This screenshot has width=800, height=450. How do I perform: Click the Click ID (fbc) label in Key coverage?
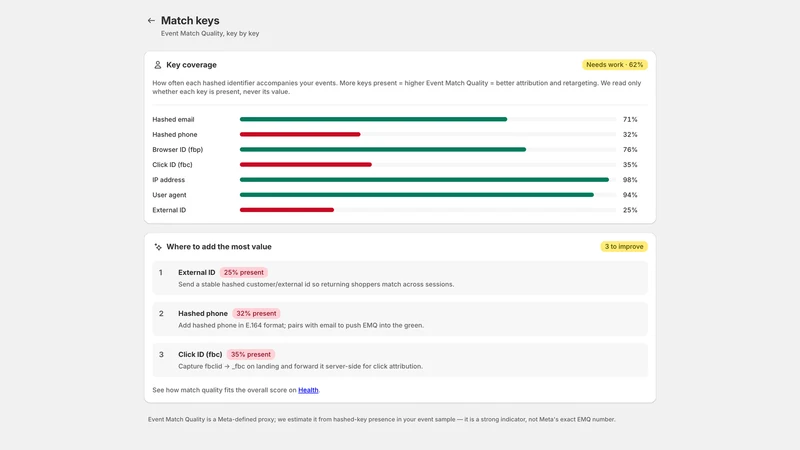point(172,165)
